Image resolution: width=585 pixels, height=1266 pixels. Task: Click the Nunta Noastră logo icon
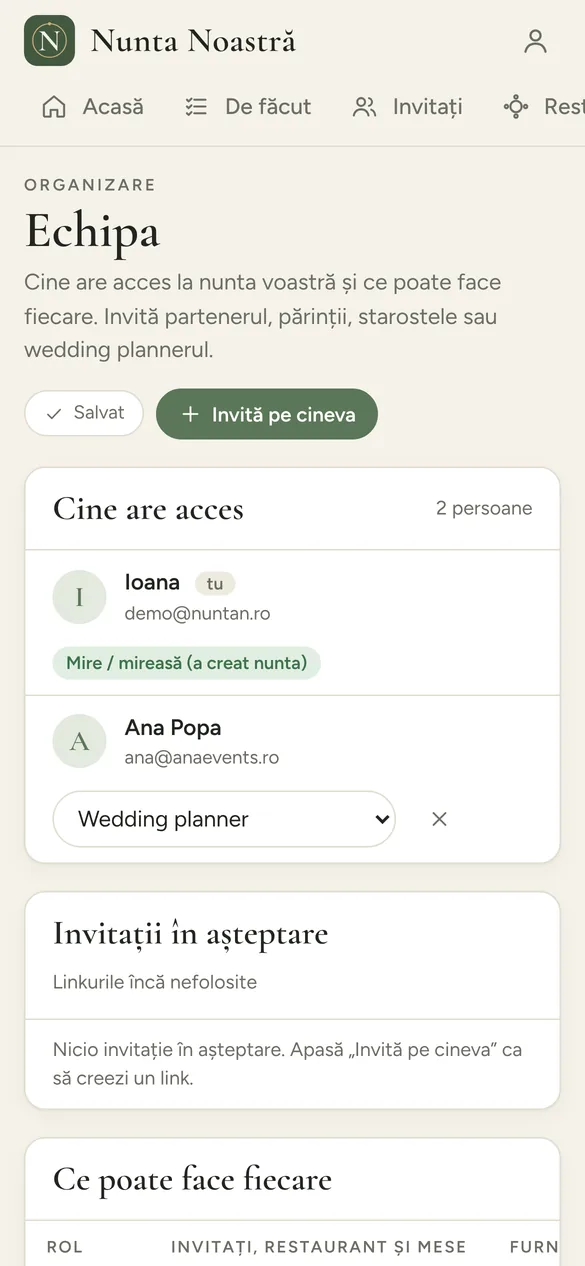click(49, 41)
